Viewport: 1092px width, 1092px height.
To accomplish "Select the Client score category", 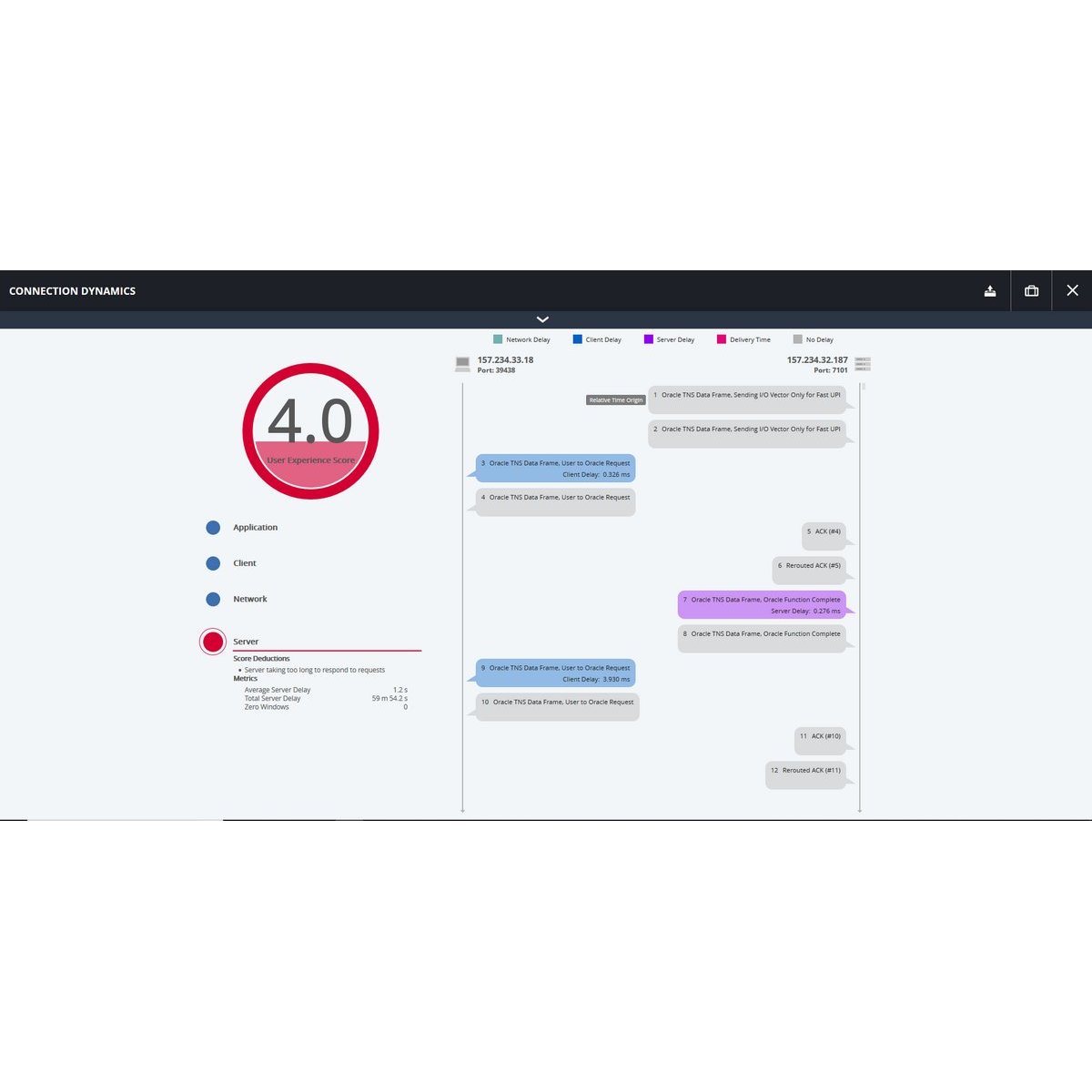I will click(x=213, y=563).
